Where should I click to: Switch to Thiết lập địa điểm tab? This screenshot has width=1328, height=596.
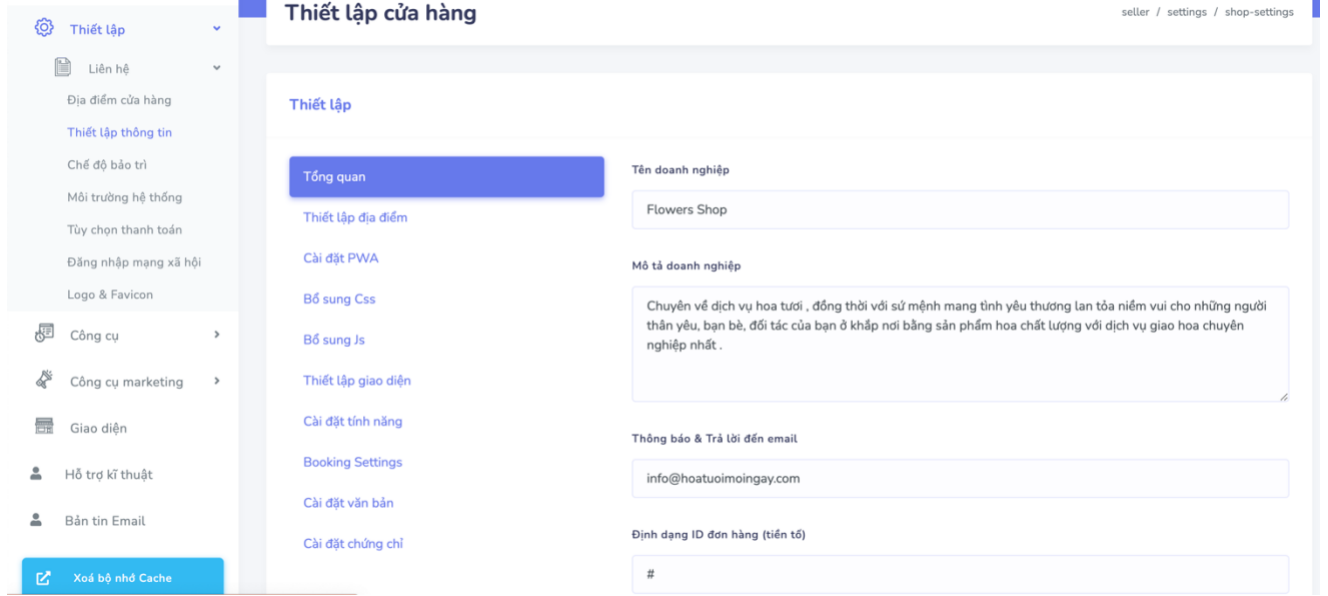355,217
